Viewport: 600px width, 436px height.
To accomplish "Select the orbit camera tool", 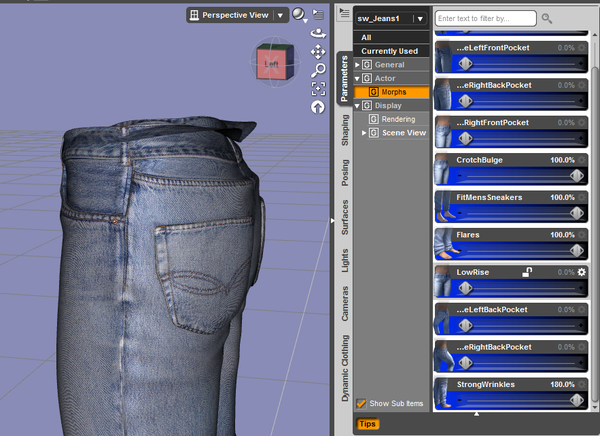I will (318, 34).
